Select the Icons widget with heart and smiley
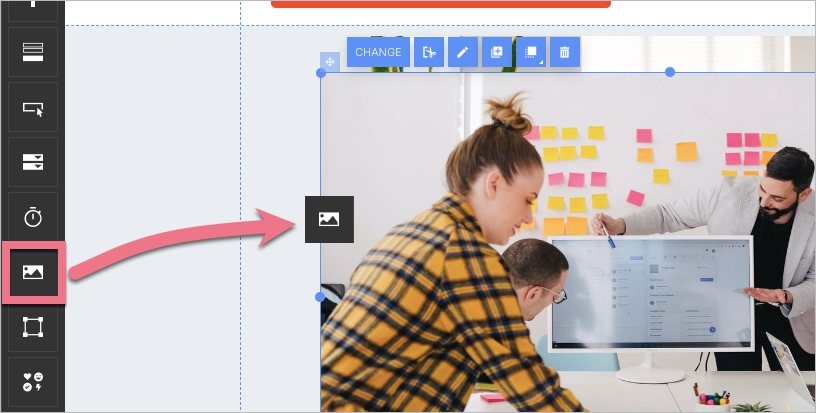The image size is (816, 413). pyautogui.click(x=33, y=382)
